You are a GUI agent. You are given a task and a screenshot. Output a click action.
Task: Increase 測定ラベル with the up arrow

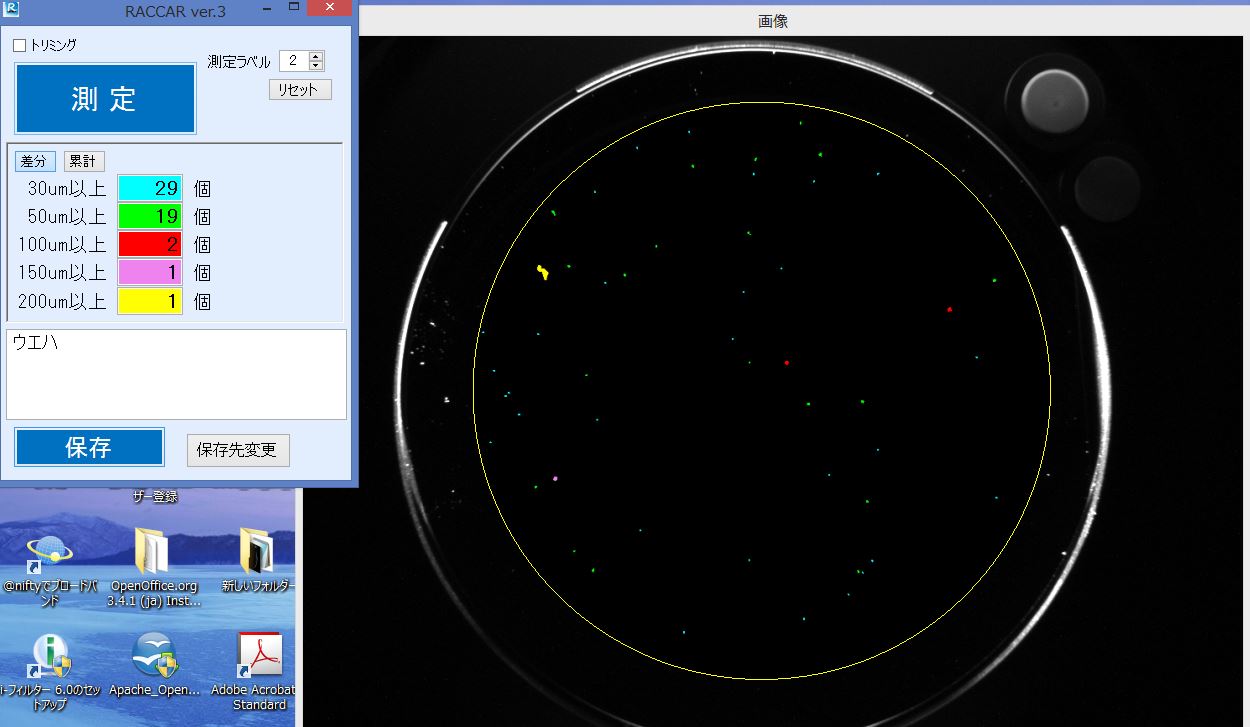[316, 56]
